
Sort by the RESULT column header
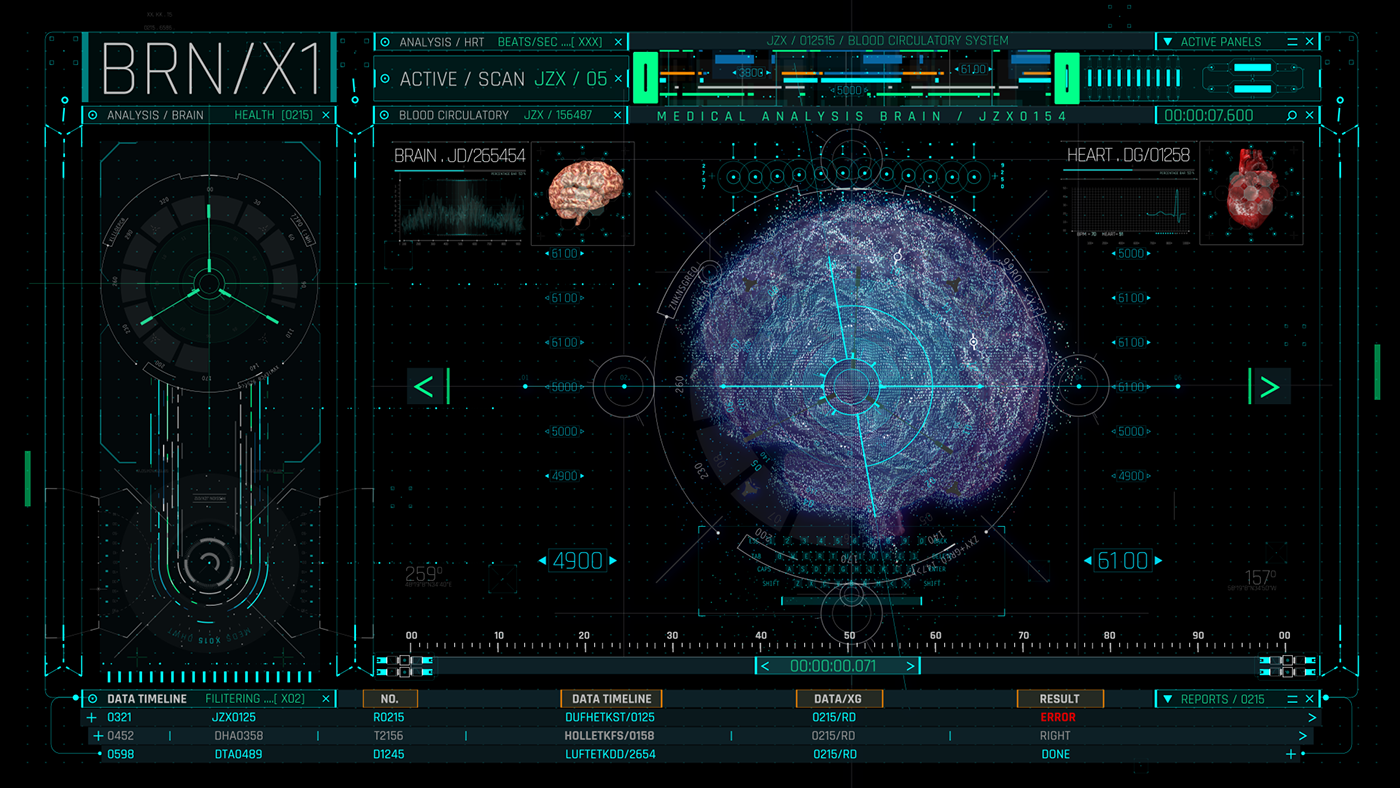click(x=1060, y=699)
